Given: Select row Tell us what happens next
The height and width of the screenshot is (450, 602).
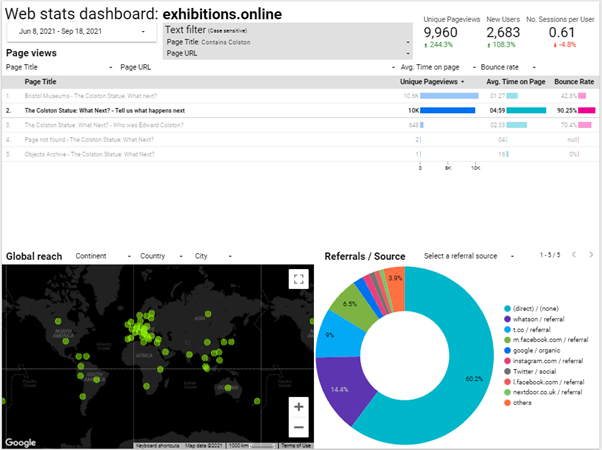Looking at the screenshot, I should point(301,111).
